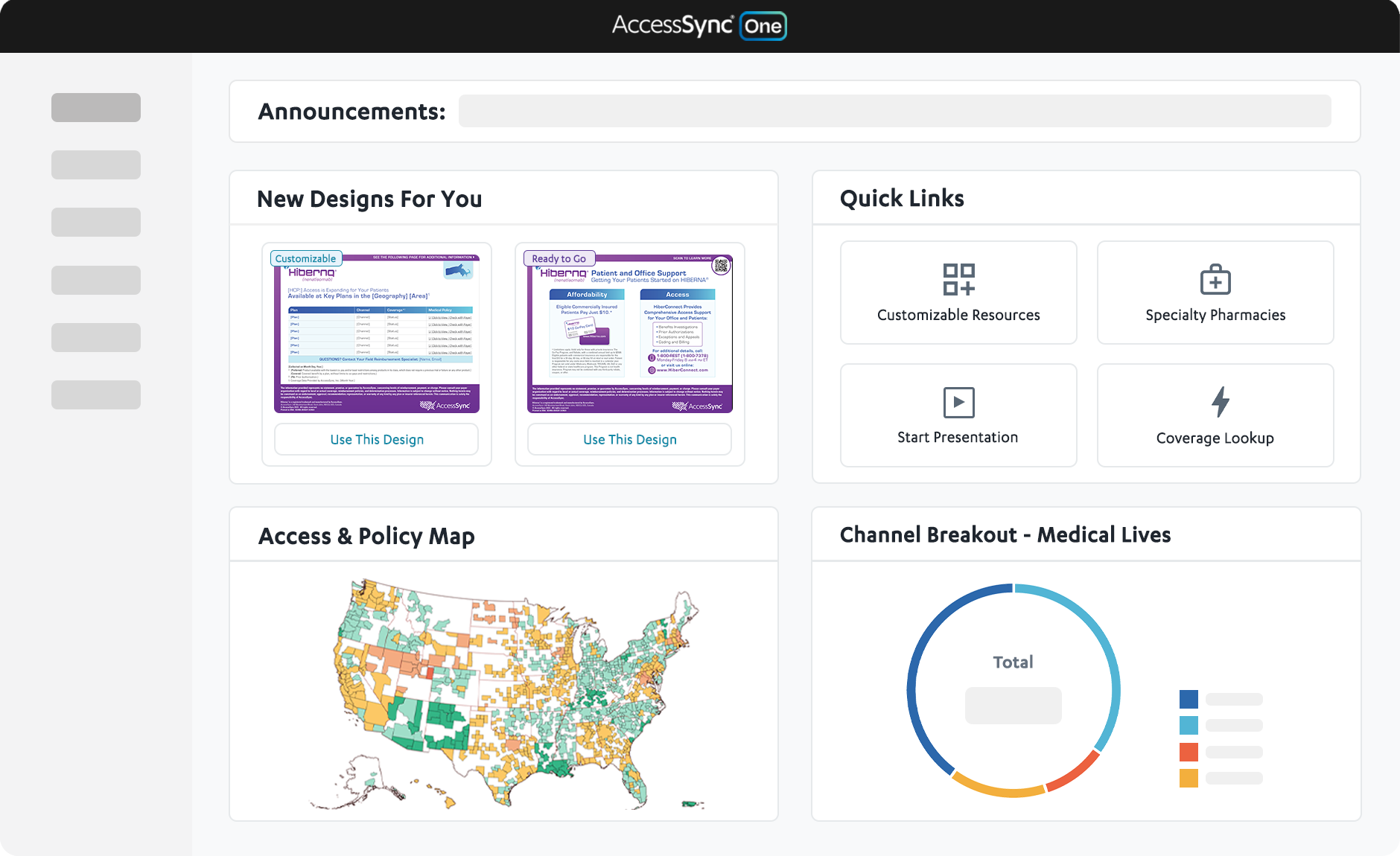Click the Ready to Go badge label

pos(559,258)
